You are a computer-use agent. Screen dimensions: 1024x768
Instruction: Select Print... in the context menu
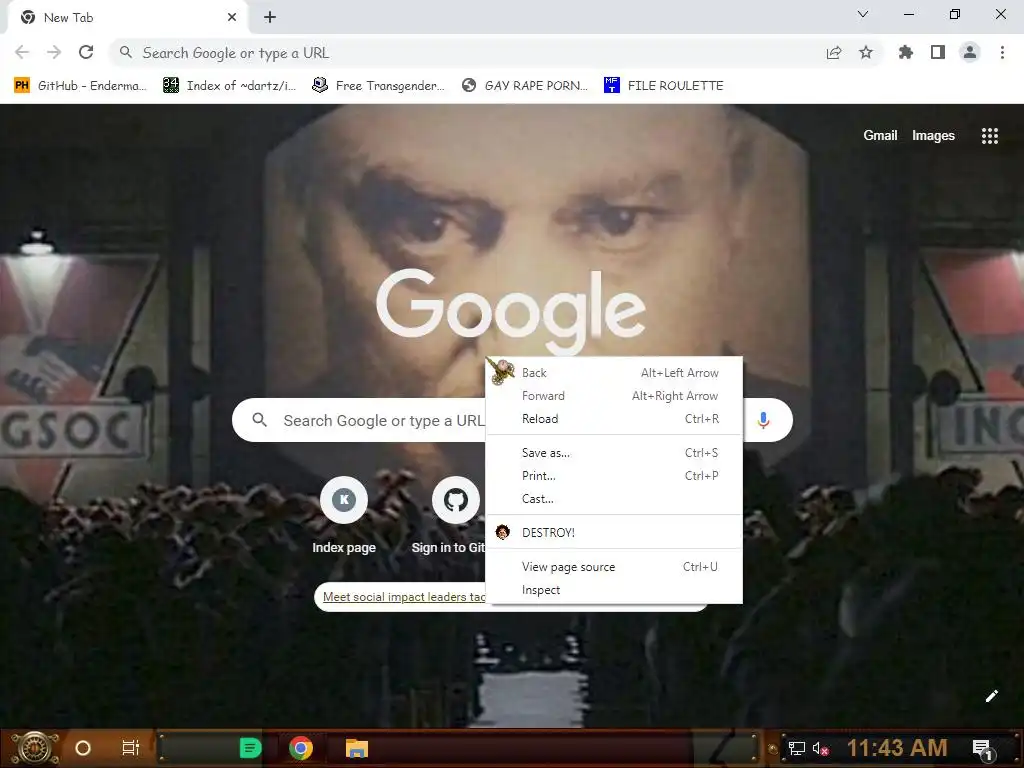coord(614,475)
